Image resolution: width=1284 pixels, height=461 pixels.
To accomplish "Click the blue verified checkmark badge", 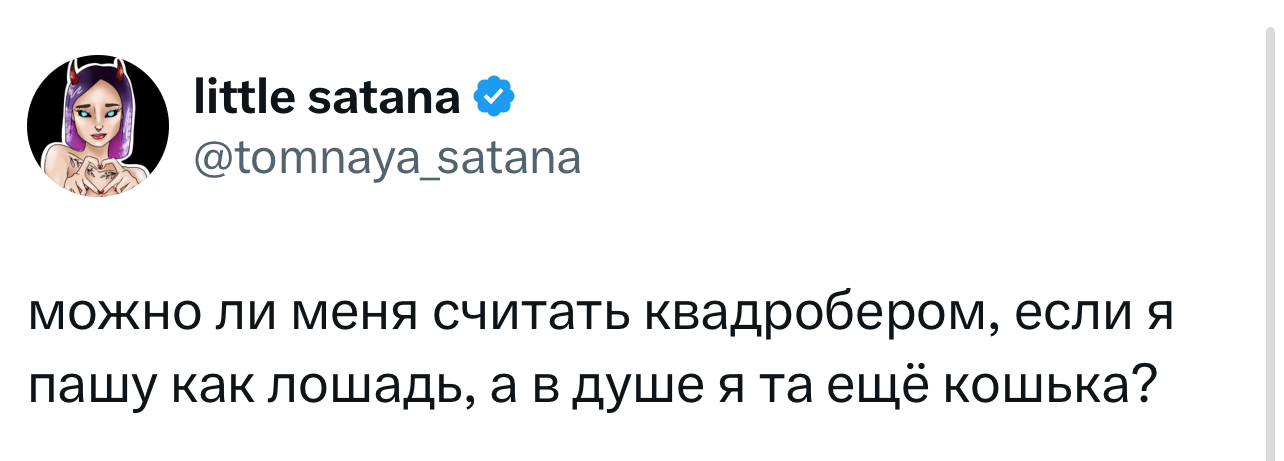I will click(494, 97).
